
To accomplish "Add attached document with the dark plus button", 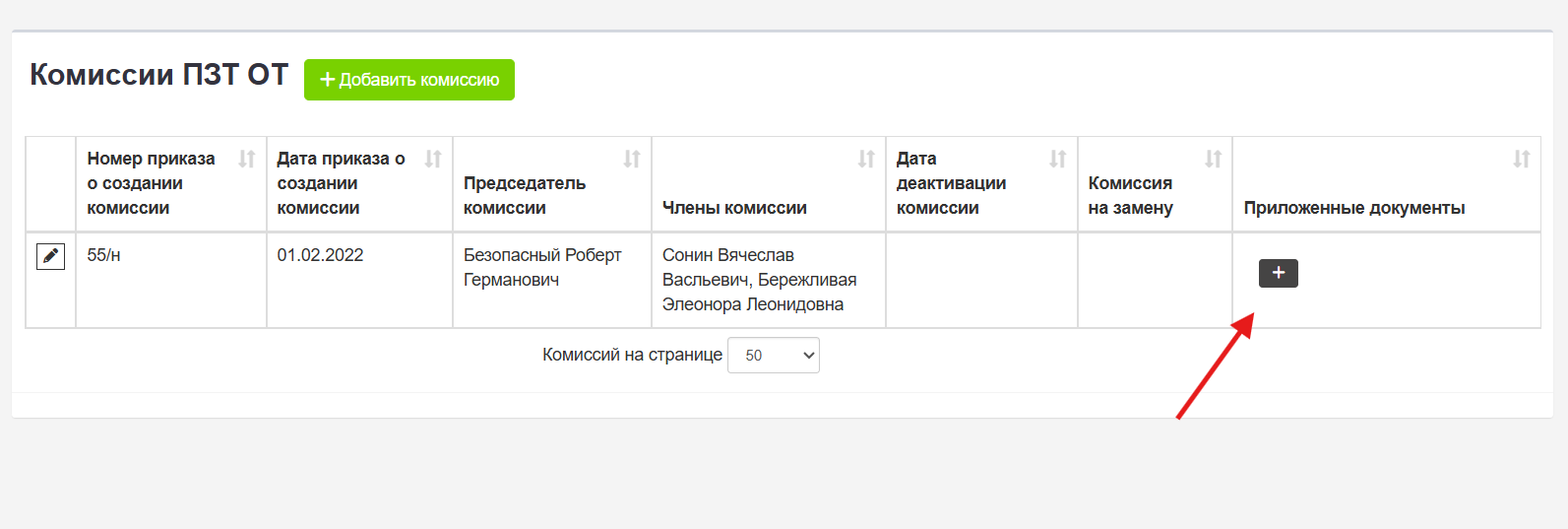I will tap(1278, 273).
